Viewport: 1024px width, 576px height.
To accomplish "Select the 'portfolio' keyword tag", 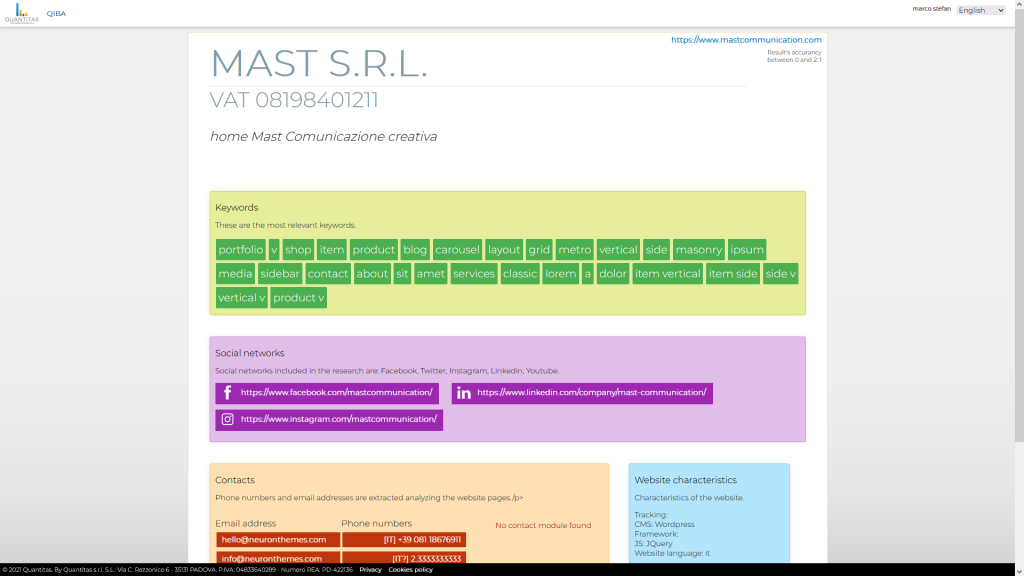I will point(241,249).
